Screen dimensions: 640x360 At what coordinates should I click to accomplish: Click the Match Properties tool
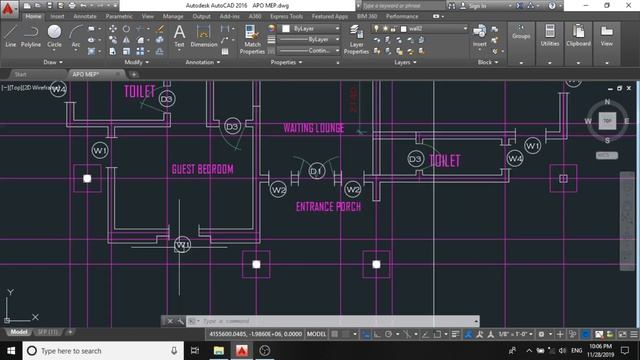(252, 39)
